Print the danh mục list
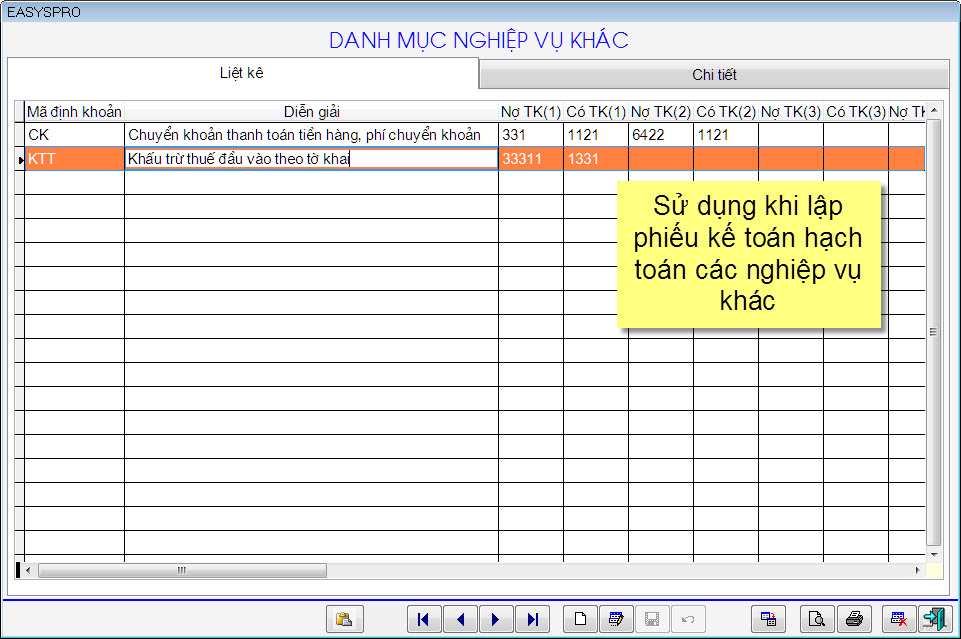 853,620
